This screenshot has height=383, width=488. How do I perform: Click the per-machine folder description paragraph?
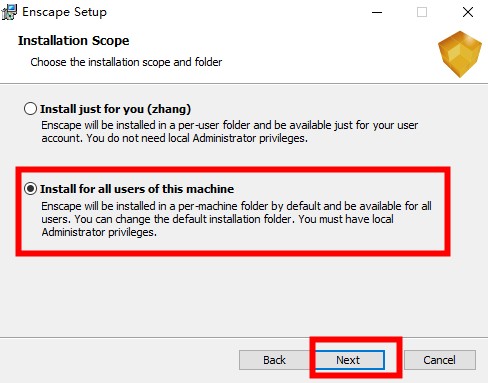point(236,219)
